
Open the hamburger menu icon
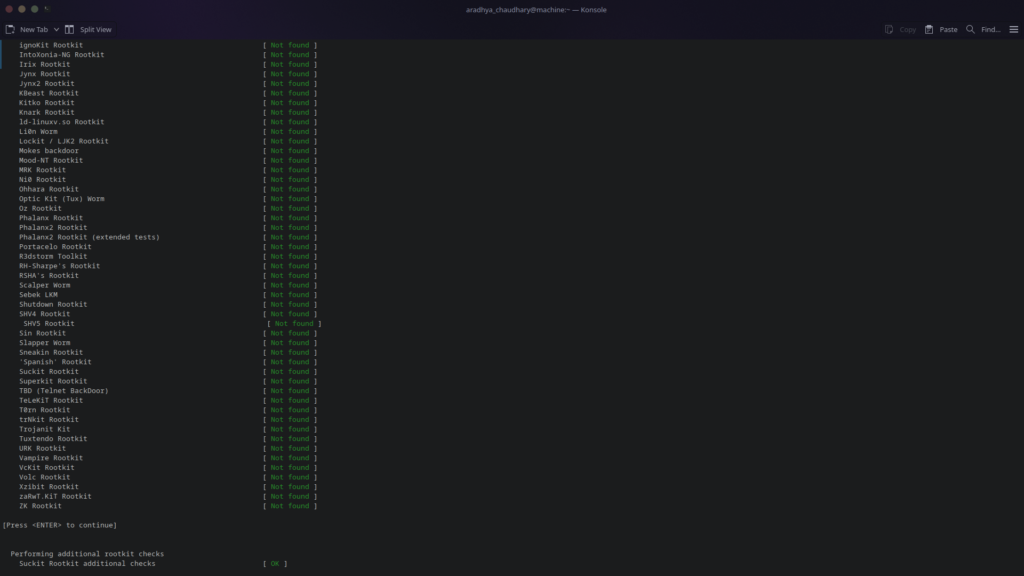[1014, 29]
